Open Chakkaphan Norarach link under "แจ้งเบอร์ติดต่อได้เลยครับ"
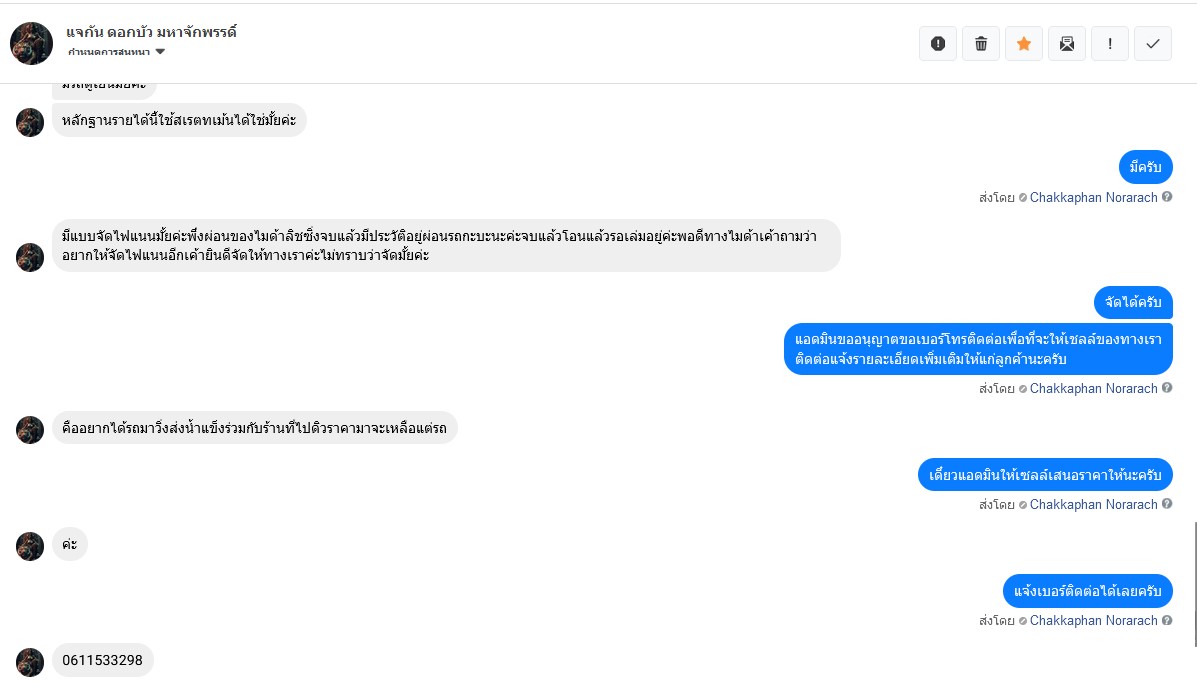The image size is (1197, 697). (1093, 620)
